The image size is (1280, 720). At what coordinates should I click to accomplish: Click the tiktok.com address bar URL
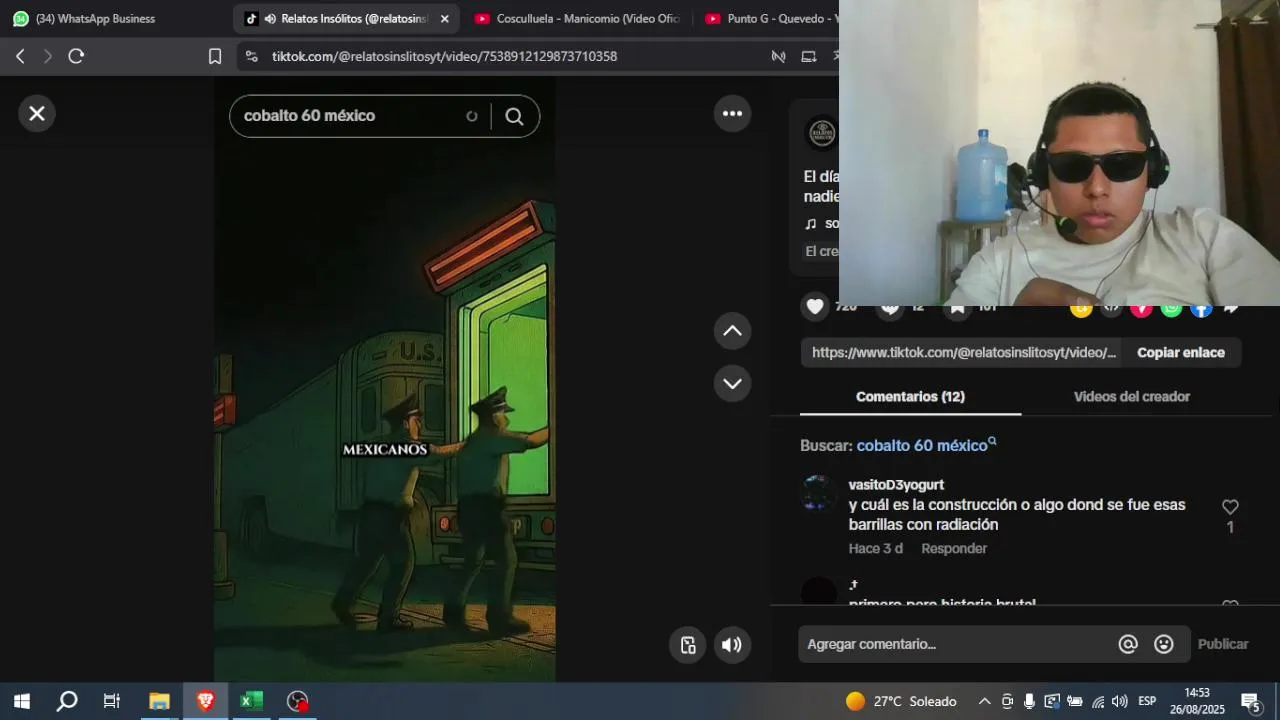coord(445,57)
